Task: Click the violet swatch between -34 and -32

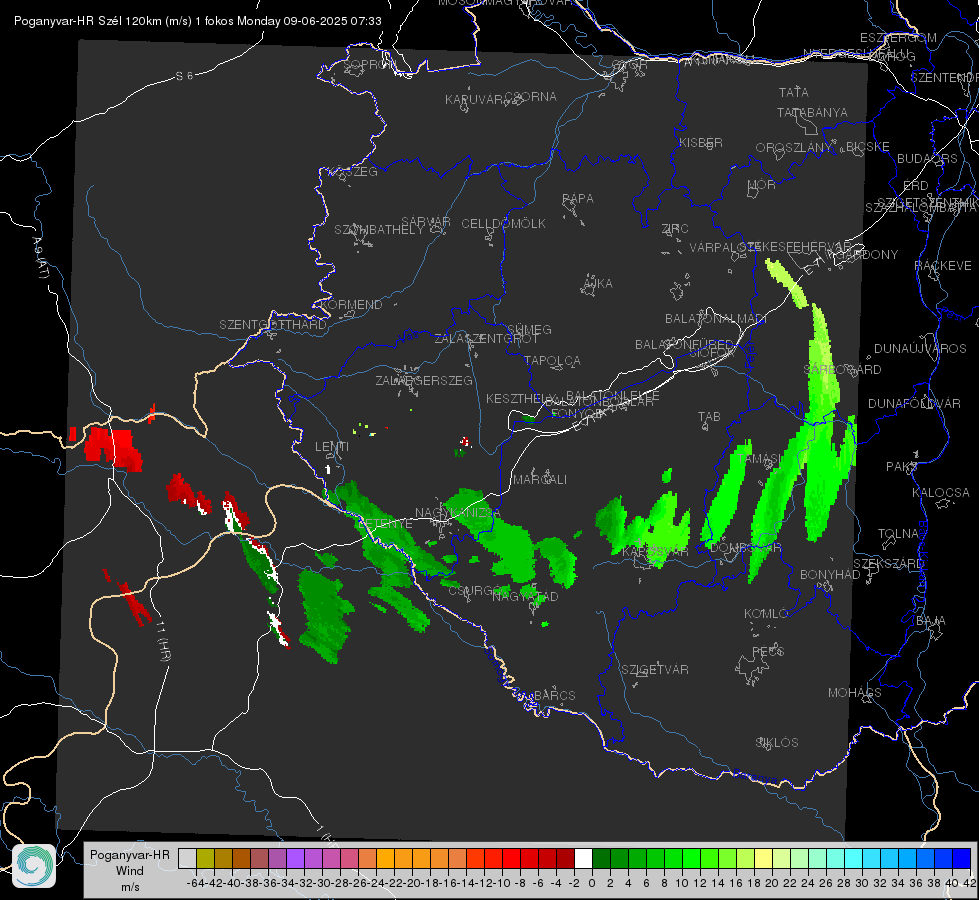Action: 295,859
